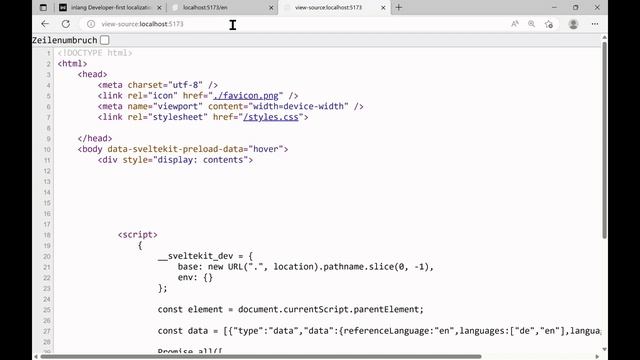Click the "display: contents" value text

[x=200, y=160]
